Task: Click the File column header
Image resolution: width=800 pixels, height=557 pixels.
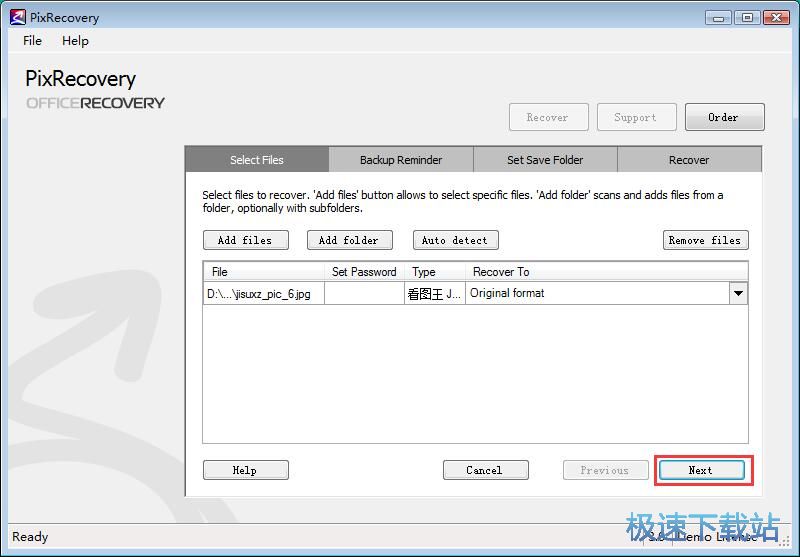Action: click(264, 272)
